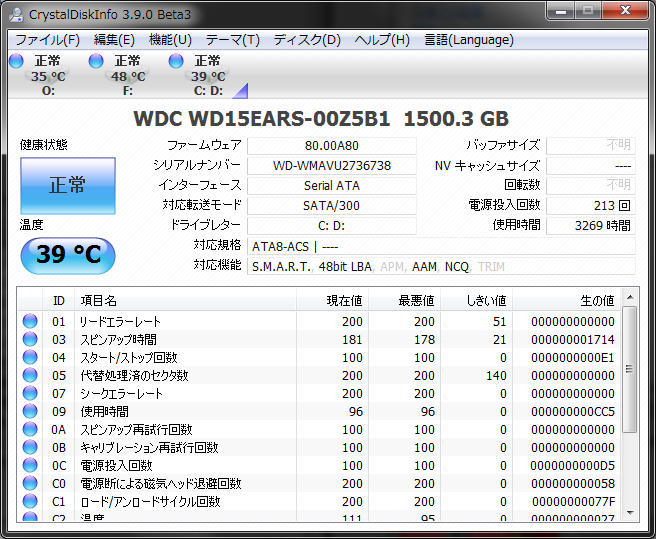Click the status orb for シークエラーレート
This screenshot has height=539, width=656.
(30, 393)
